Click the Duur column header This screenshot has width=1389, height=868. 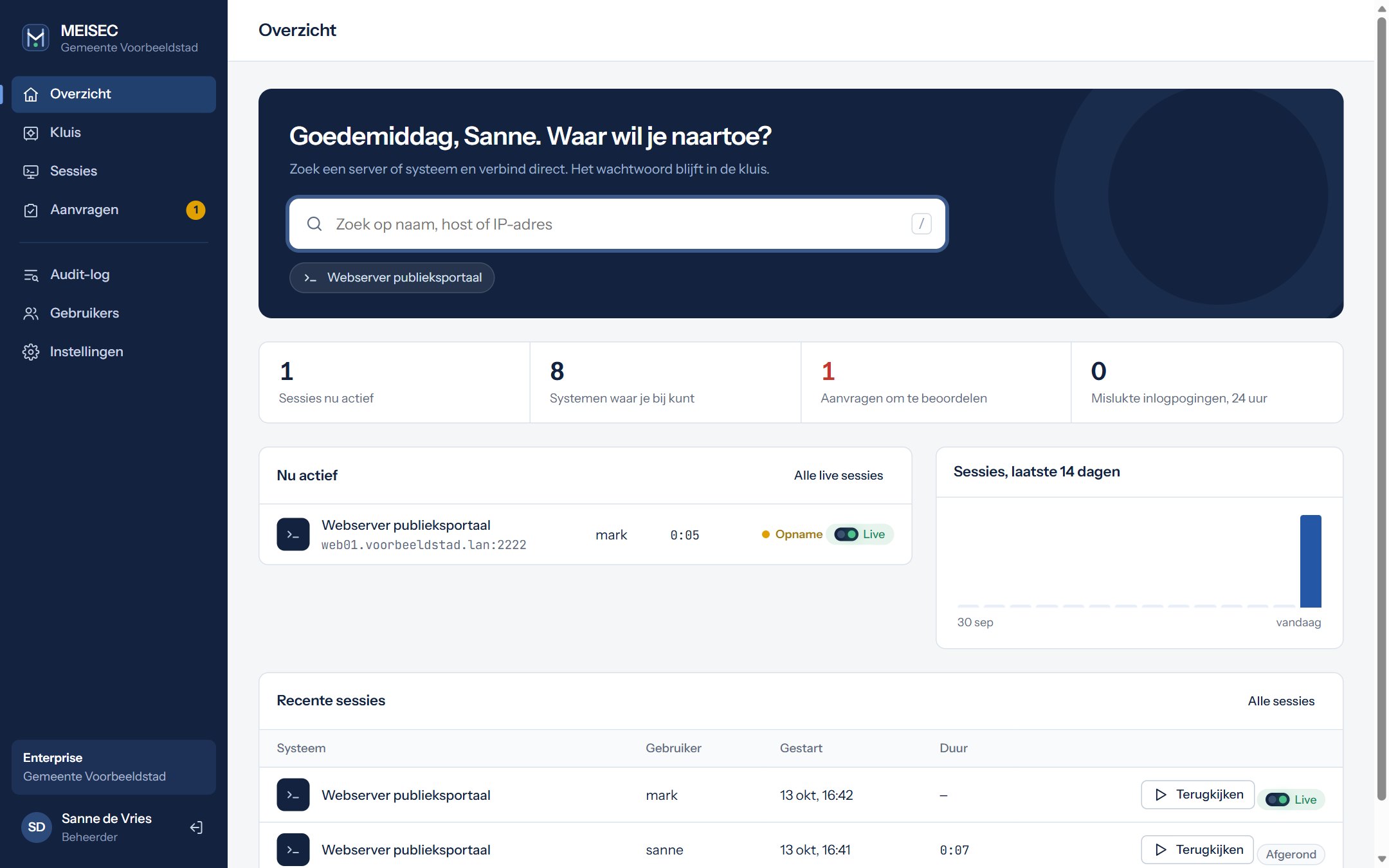tap(954, 748)
